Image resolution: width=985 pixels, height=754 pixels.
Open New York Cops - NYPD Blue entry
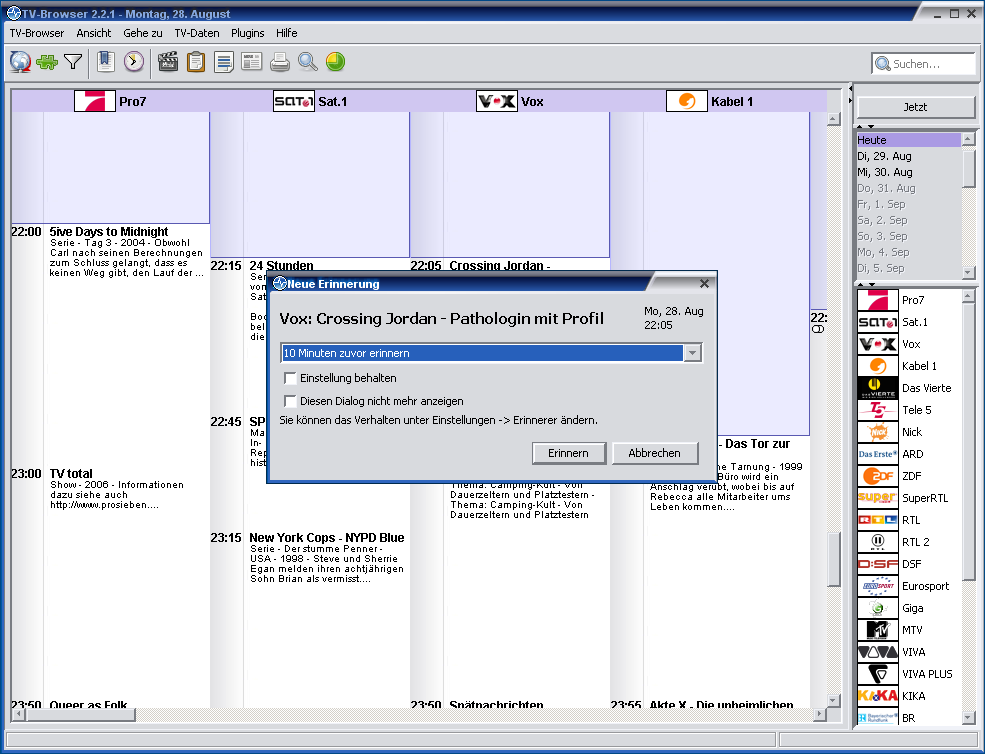pos(327,538)
